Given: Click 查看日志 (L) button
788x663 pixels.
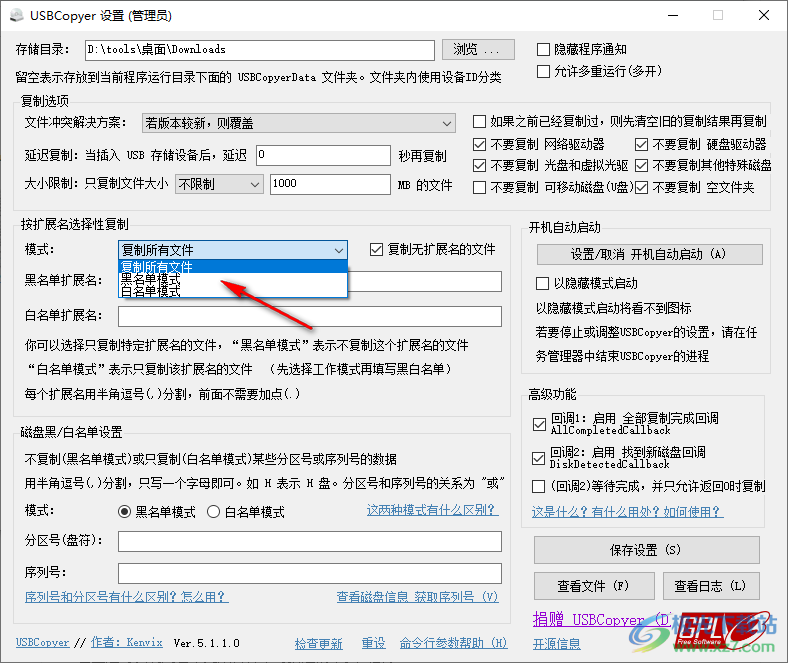Looking at the screenshot, I should point(711,586).
